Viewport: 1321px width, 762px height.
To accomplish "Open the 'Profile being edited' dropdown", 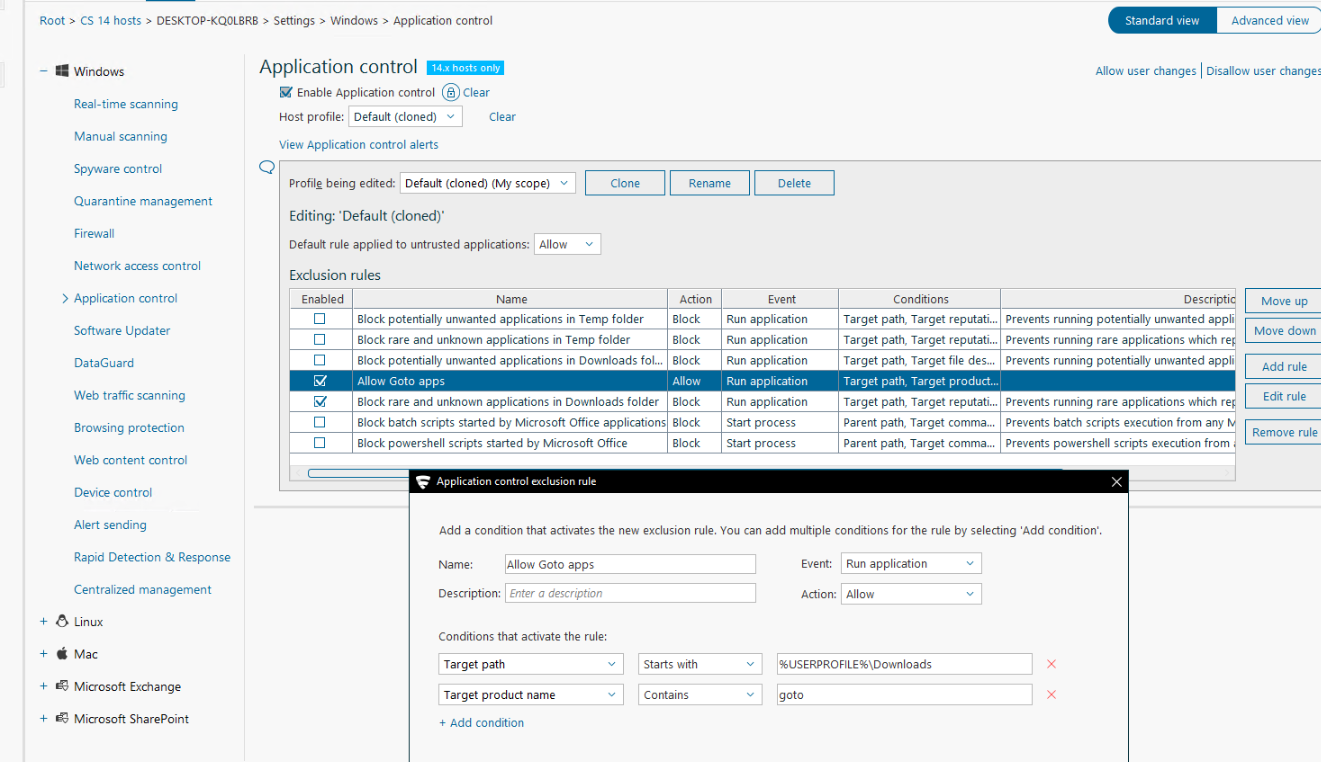I will pyautogui.click(x=487, y=183).
